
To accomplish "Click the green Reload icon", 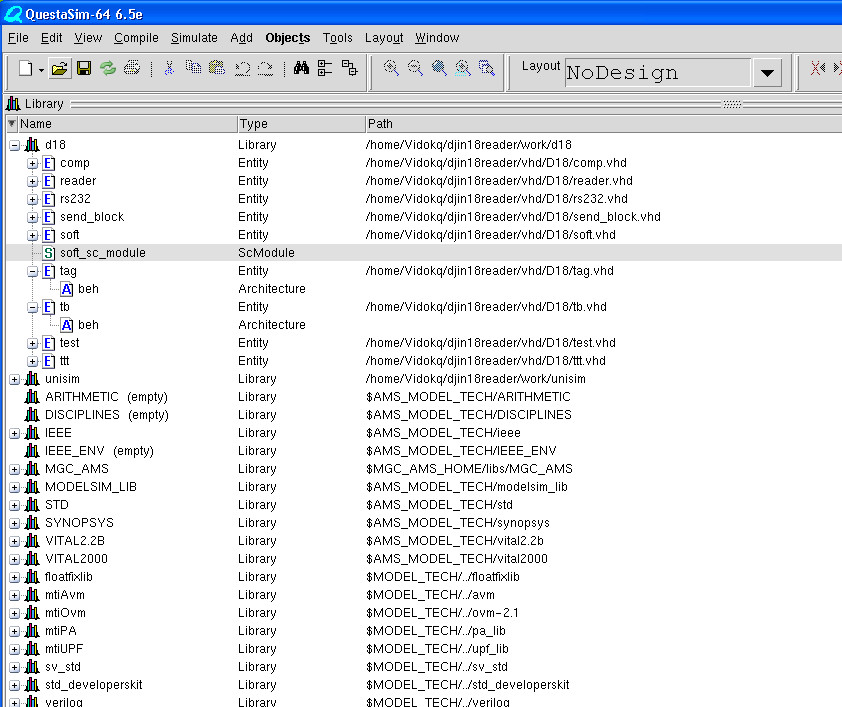I will pyautogui.click(x=108, y=69).
